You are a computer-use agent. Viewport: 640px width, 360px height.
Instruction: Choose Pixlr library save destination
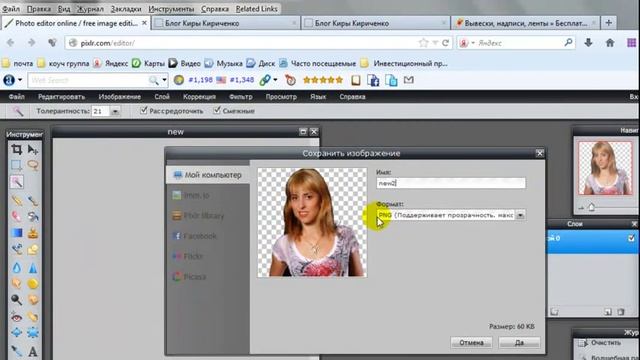click(x=198, y=216)
